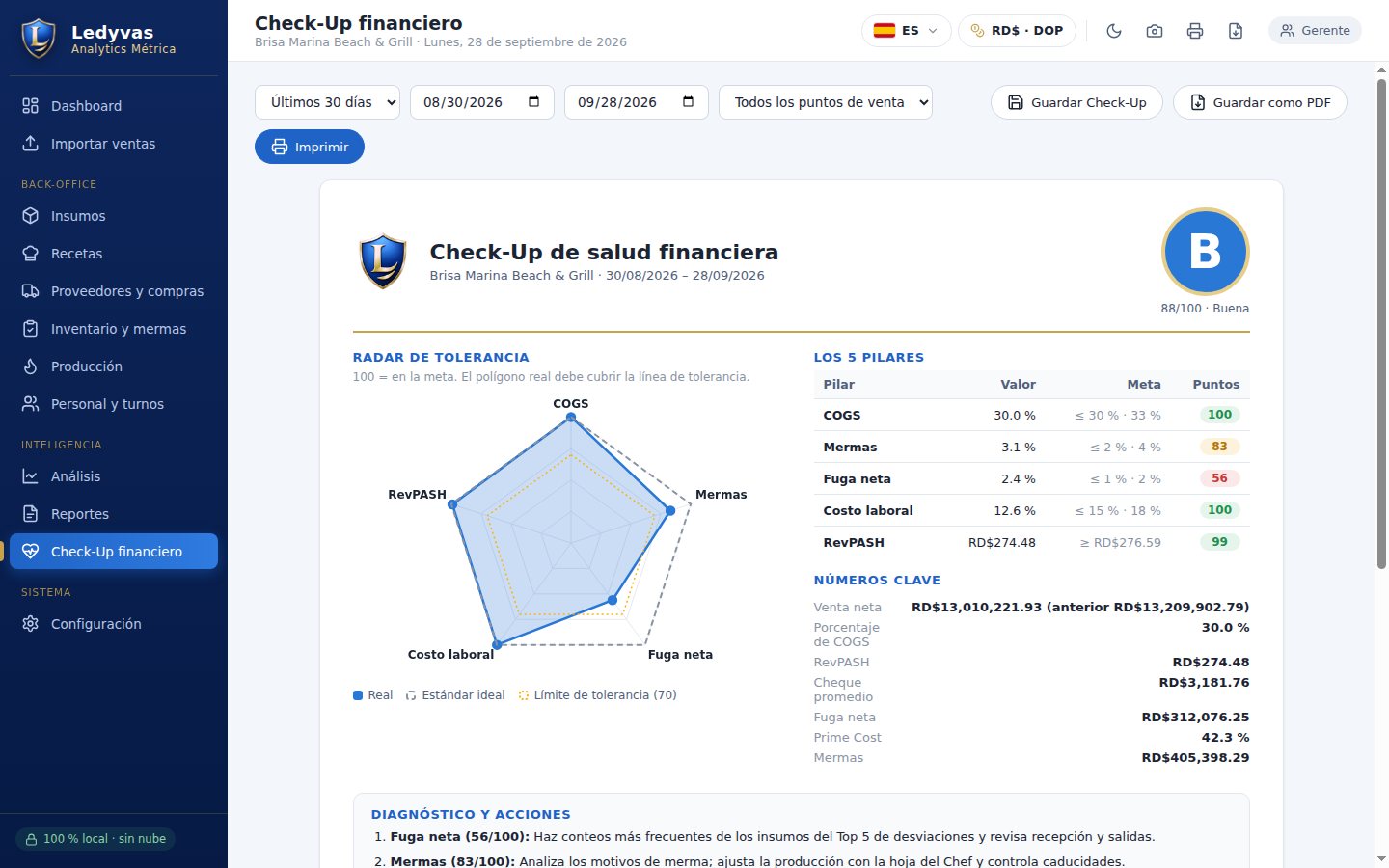Open the Todos los puntos de venta dropdown
This screenshot has height=868, width=1389.
pyautogui.click(x=826, y=102)
